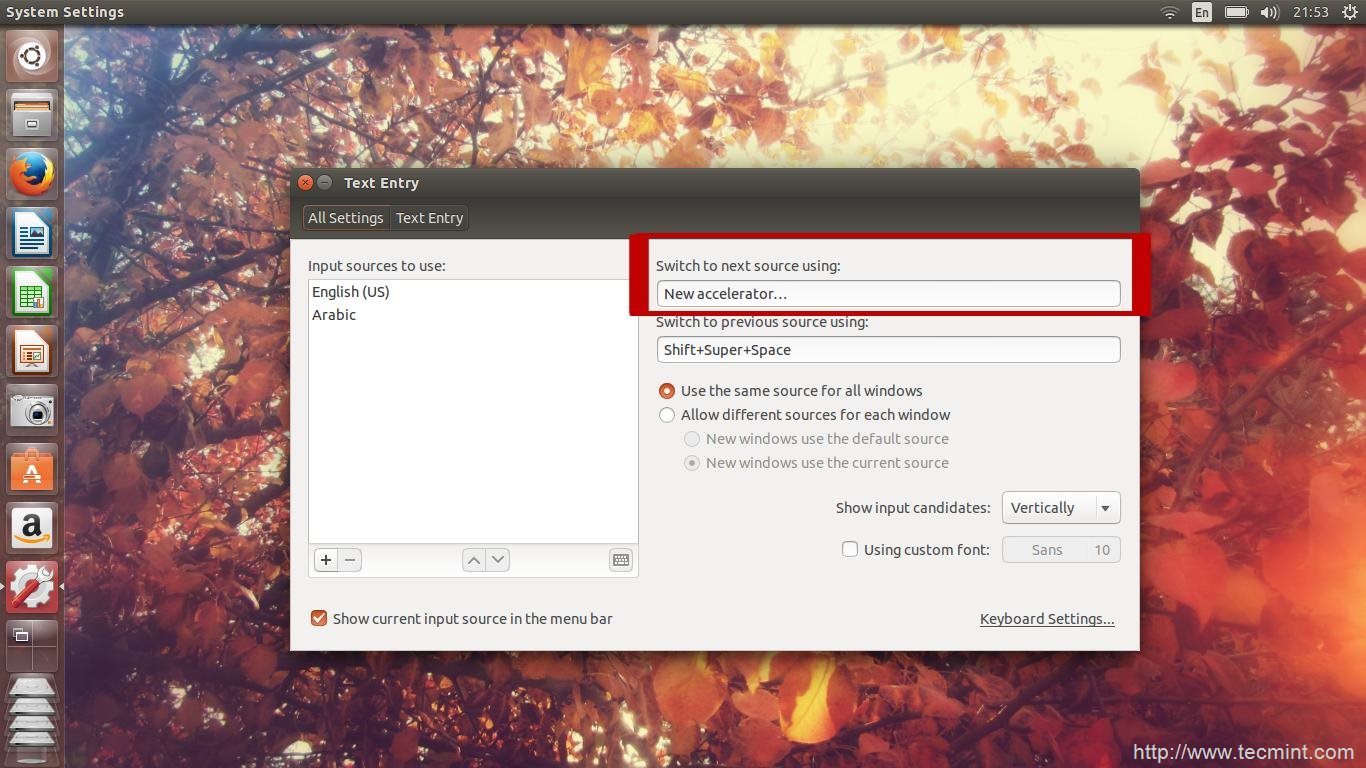The width and height of the screenshot is (1366, 768).
Task: Toggle Show current input source in menu bar
Action: click(x=319, y=619)
